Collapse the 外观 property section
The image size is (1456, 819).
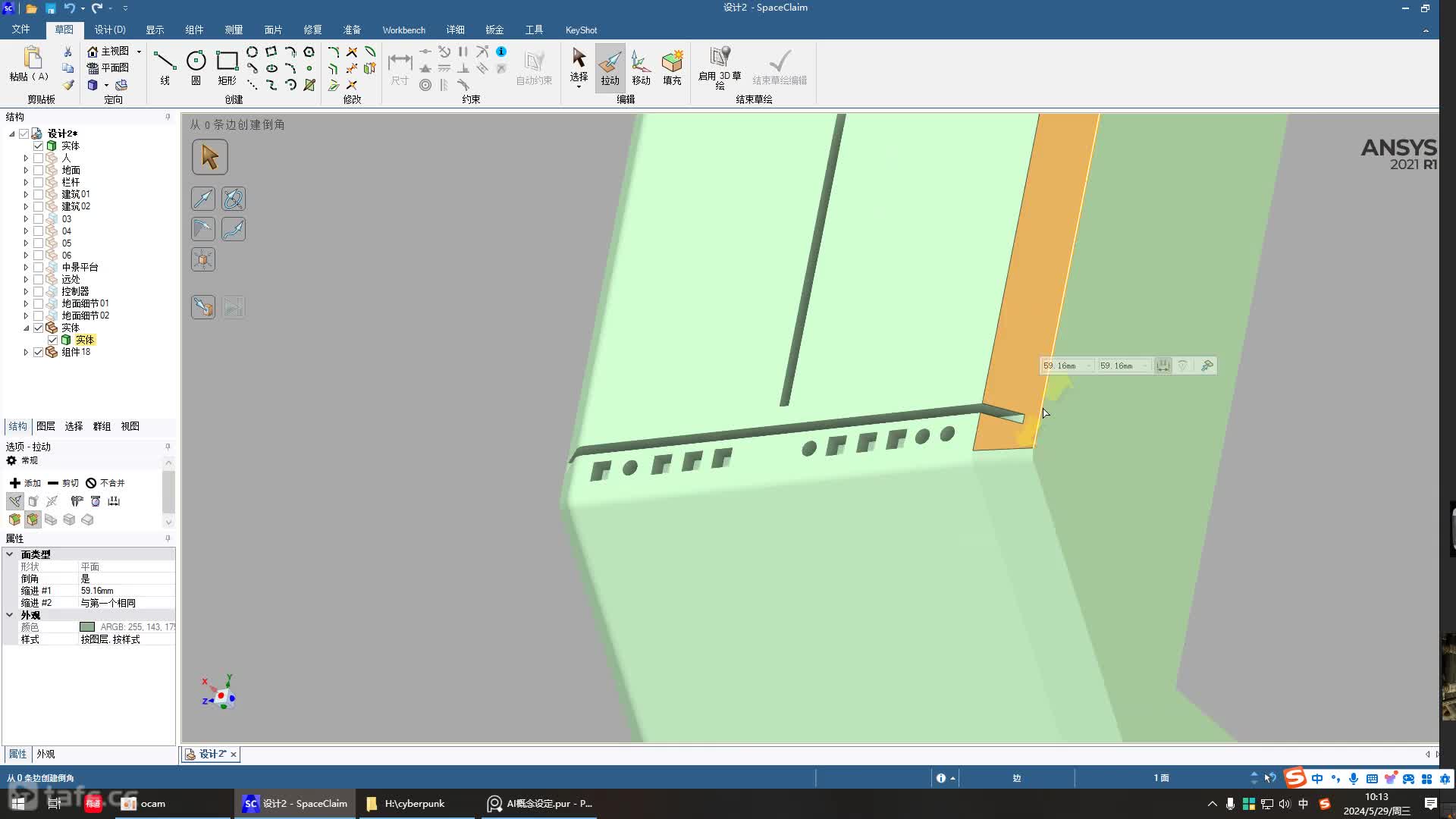10,615
